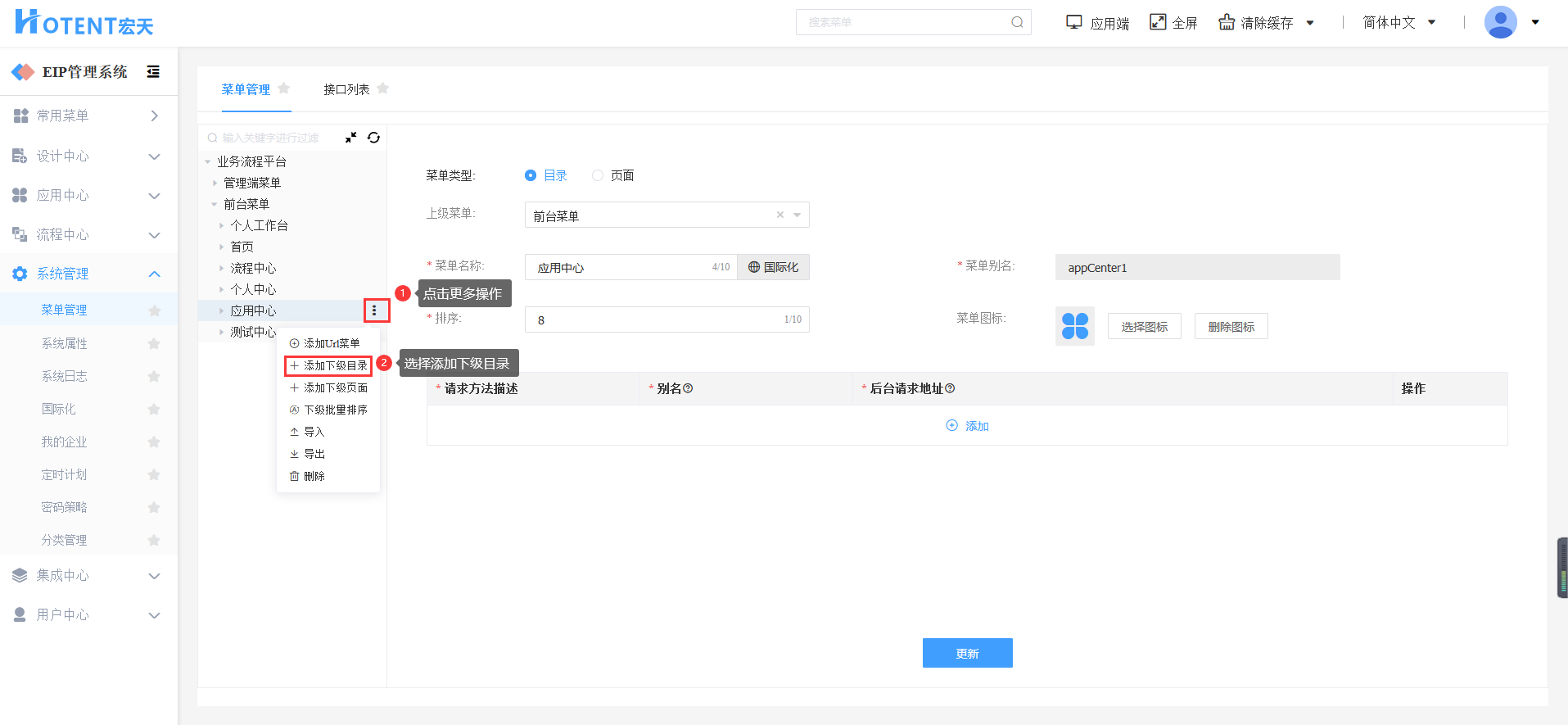
Task: Click the 清除缓存 broom icon
Action: click(1227, 22)
